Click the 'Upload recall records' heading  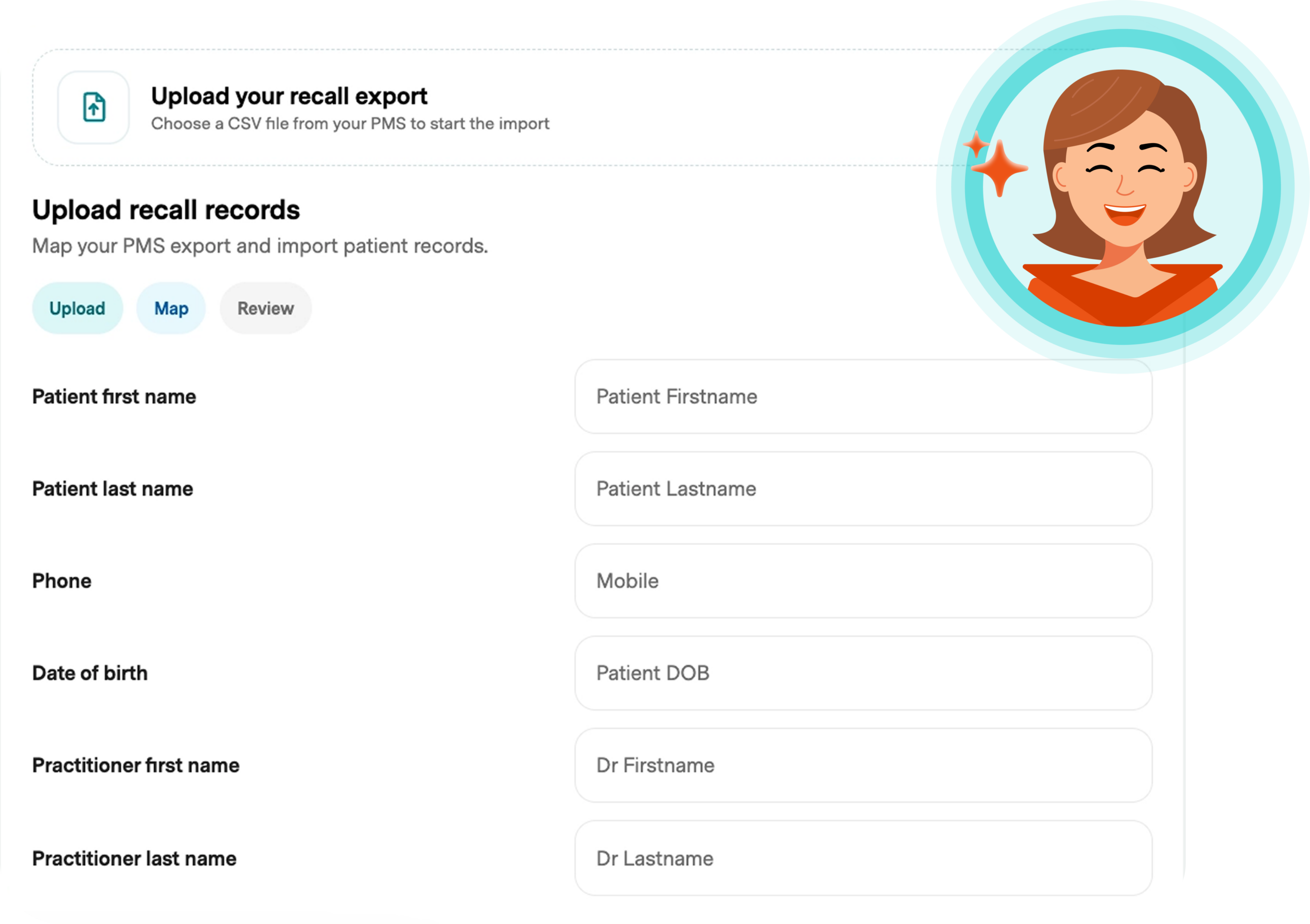[166, 210]
